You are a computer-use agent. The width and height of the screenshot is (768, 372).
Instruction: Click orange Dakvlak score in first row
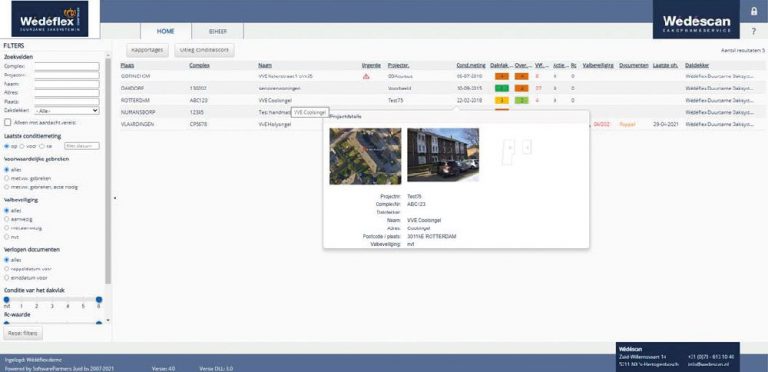coord(502,76)
